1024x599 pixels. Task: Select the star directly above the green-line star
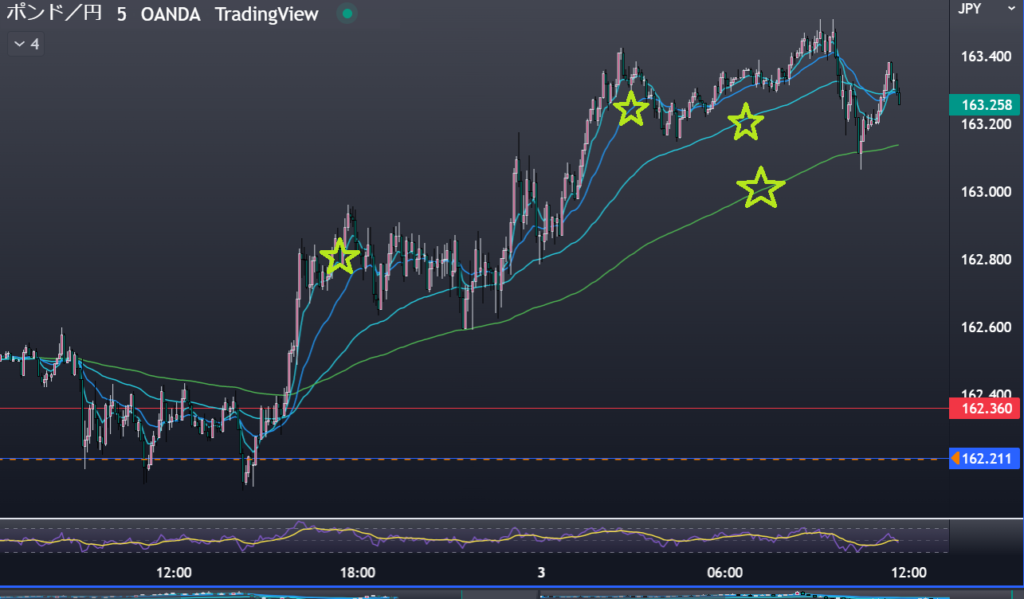745,121
